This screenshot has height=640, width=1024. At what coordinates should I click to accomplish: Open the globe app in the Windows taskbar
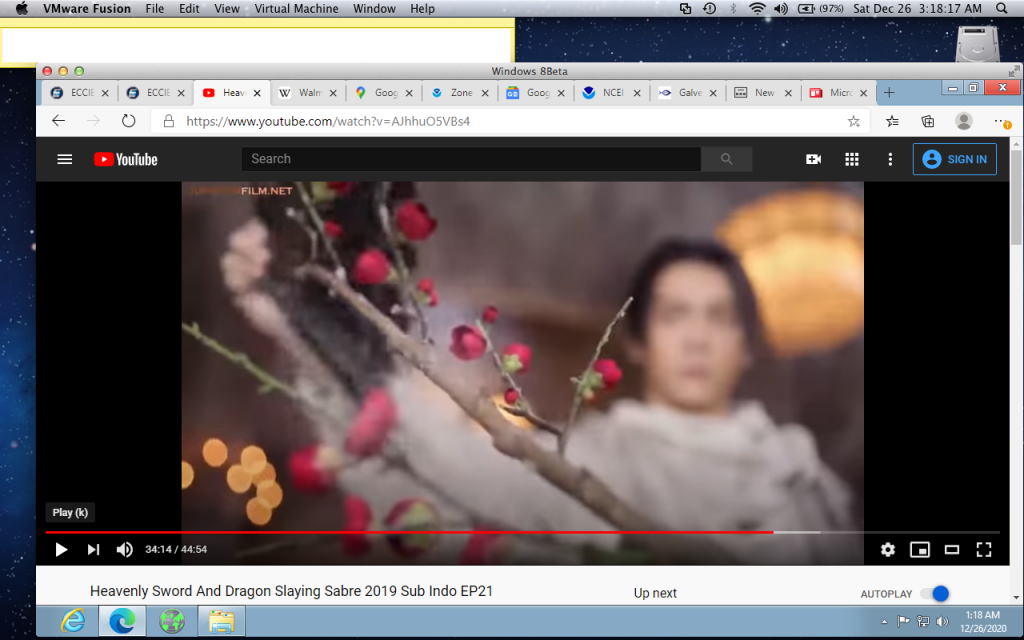172,620
